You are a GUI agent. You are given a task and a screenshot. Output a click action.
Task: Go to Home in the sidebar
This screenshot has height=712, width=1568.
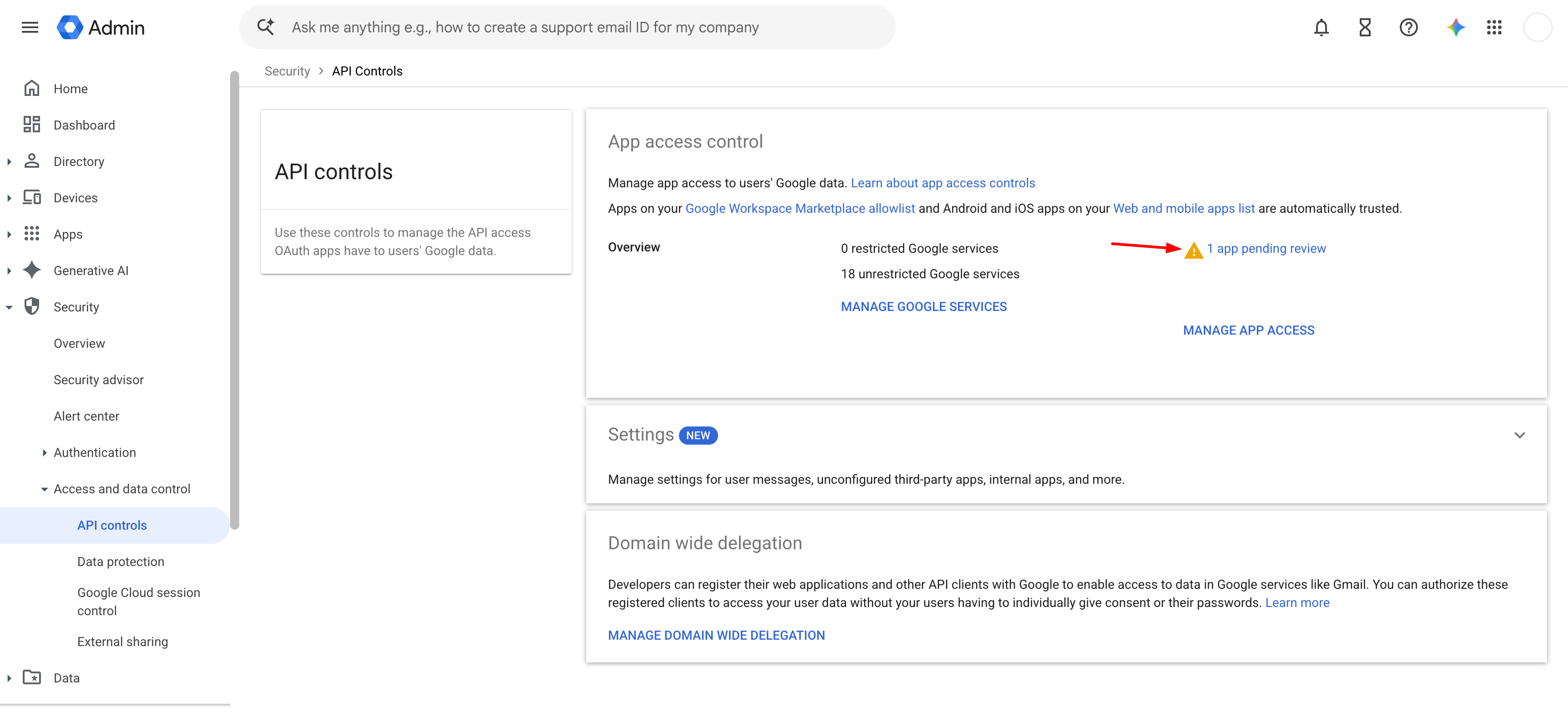point(70,89)
